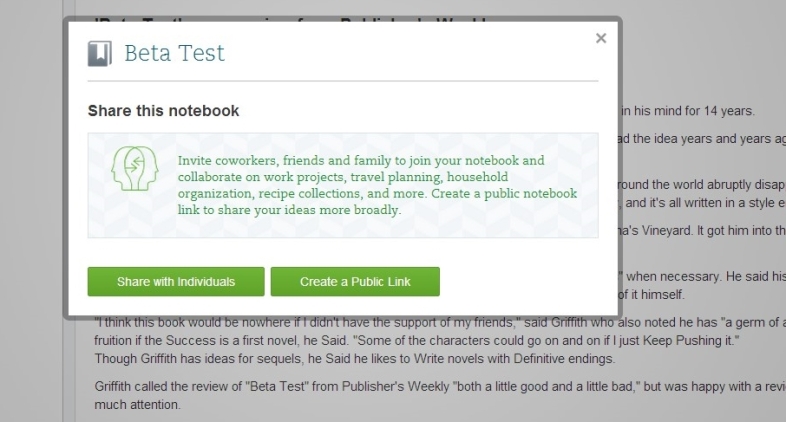Click the Invite coworkers description text
The width and height of the screenshot is (786, 422).
377,185
